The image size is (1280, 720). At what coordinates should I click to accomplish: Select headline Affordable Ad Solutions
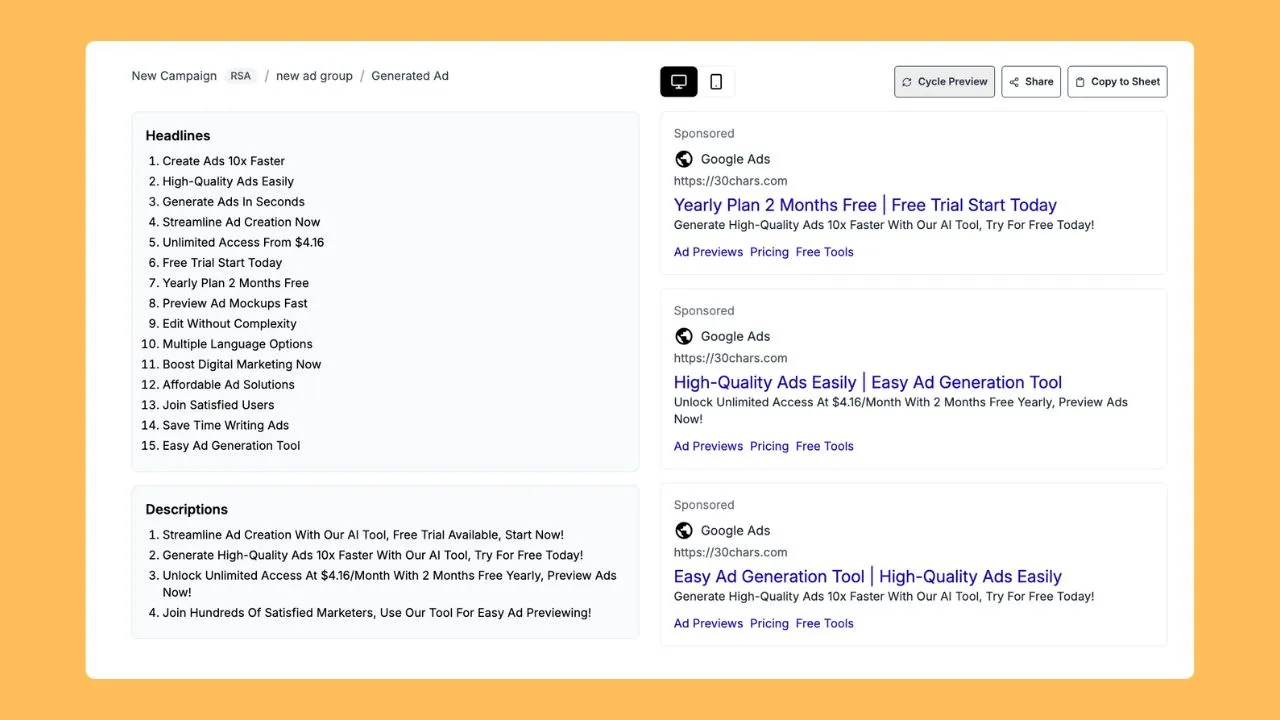(x=229, y=384)
